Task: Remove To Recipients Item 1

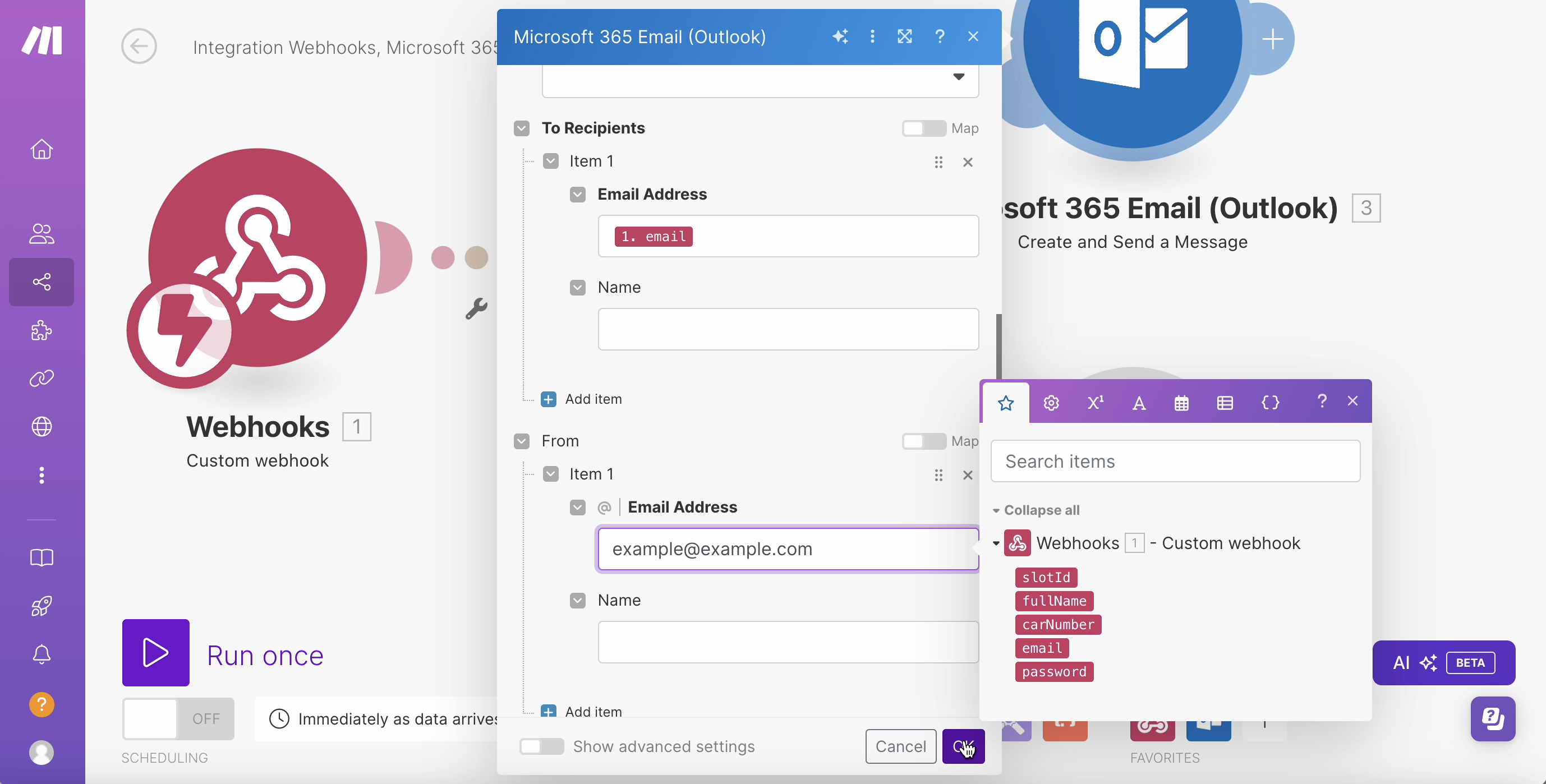Action: pyautogui.click(x=968, y=162)
